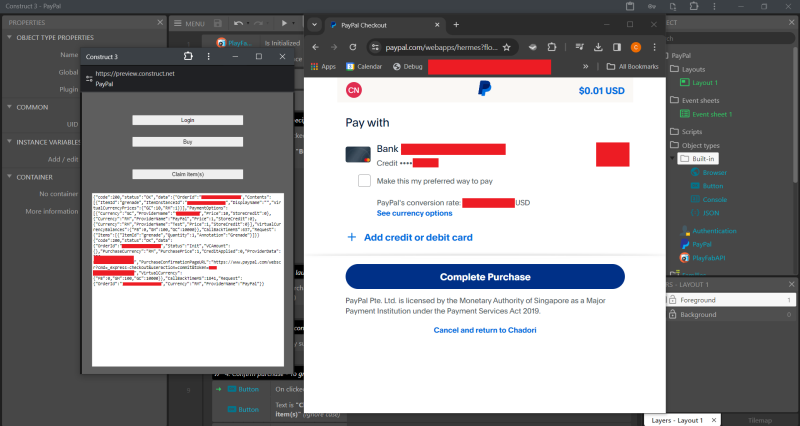This screenshot has height=426, width=800.
Task: Open preview dropdown arrow next to play
Action: [294, 23]
